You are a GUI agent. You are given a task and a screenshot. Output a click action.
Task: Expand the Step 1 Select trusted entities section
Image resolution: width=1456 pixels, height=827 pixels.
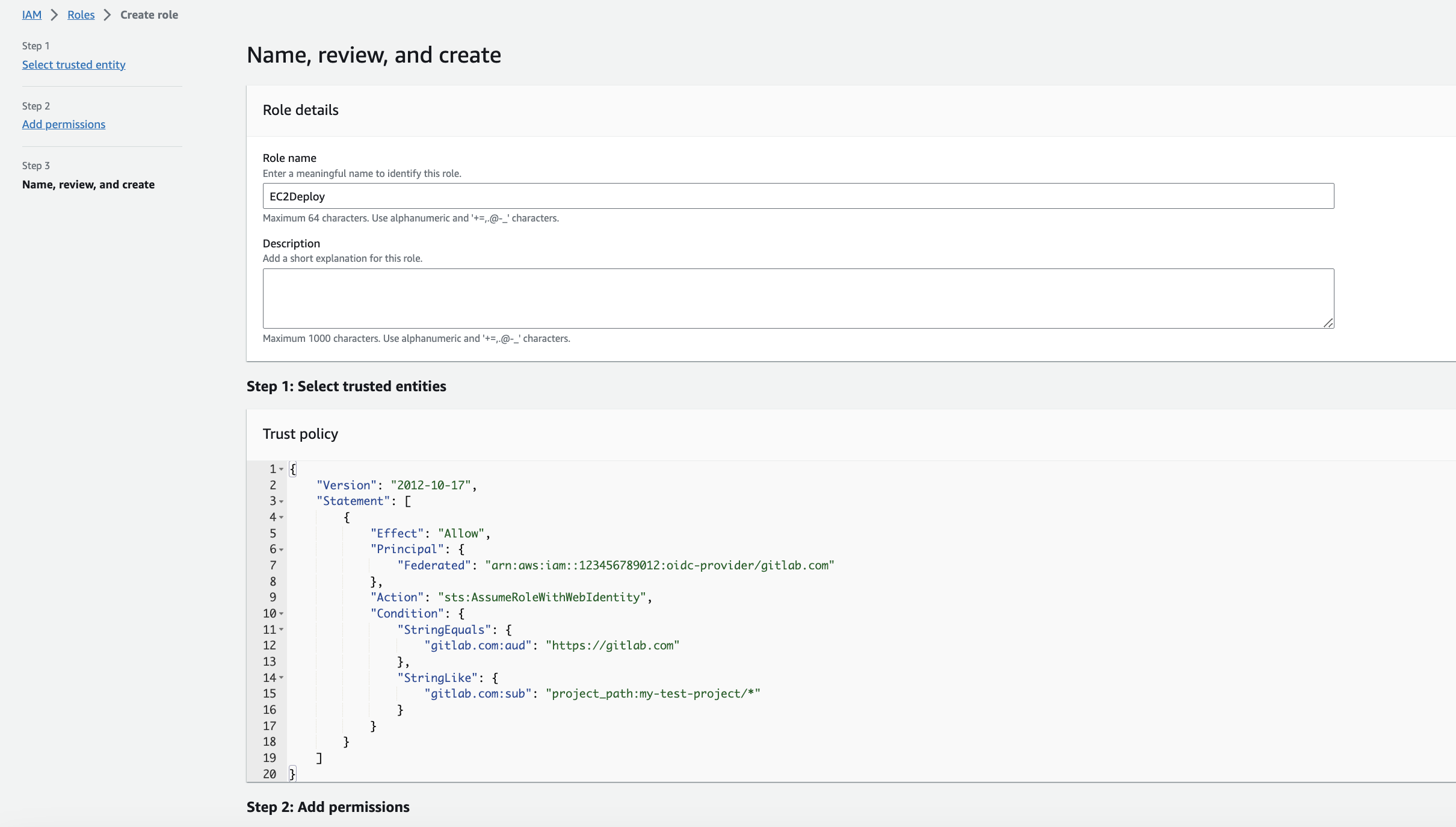click(346, 386)
